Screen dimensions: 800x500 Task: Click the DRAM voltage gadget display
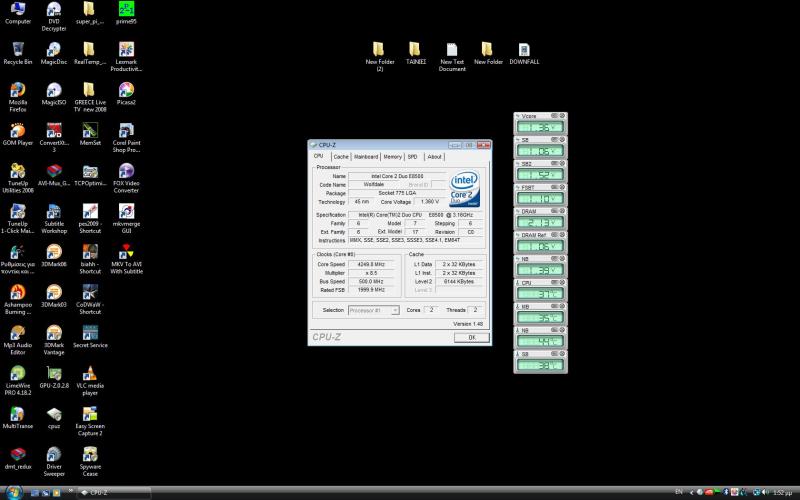540,222
